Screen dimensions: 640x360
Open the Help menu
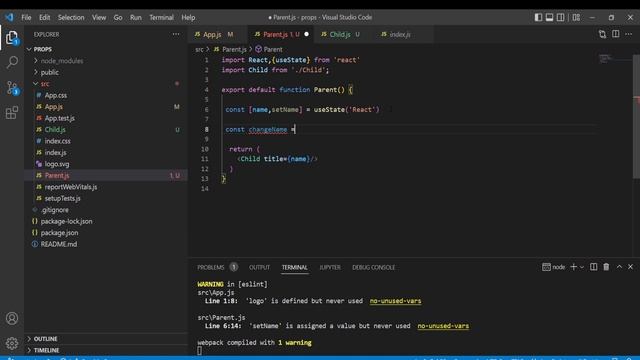tap(188, 17)
